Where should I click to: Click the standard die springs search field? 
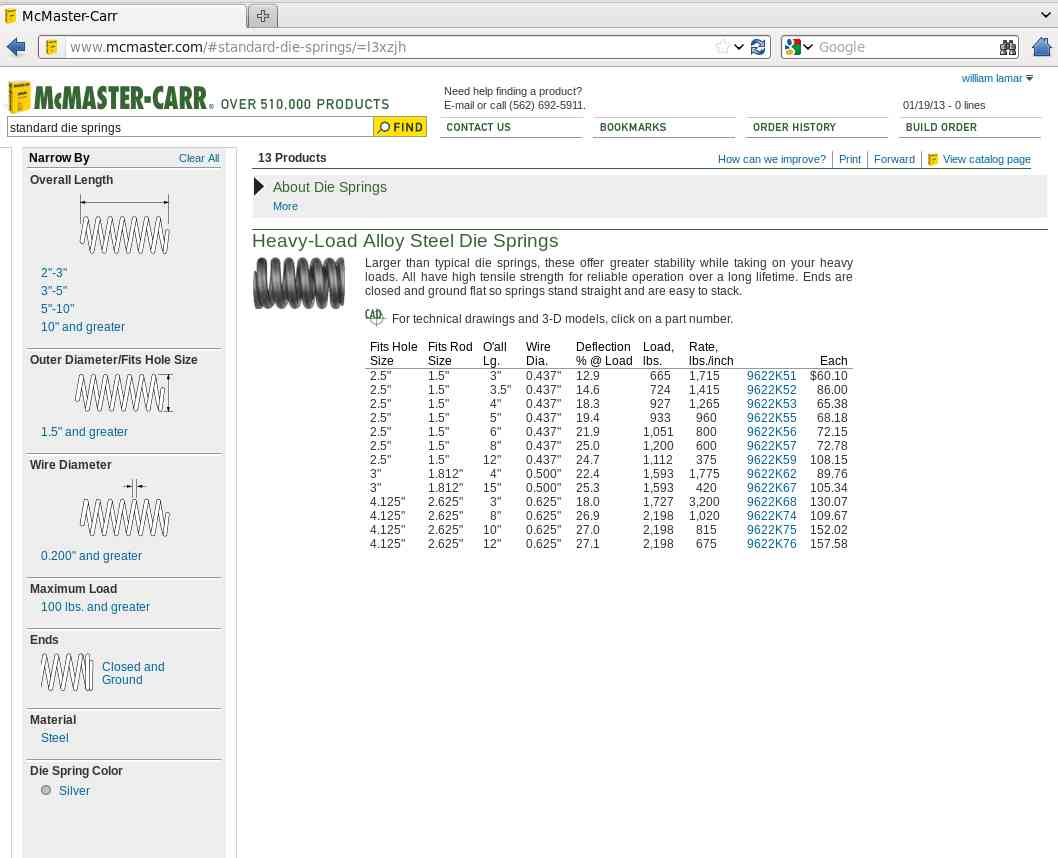click(190, 127)
